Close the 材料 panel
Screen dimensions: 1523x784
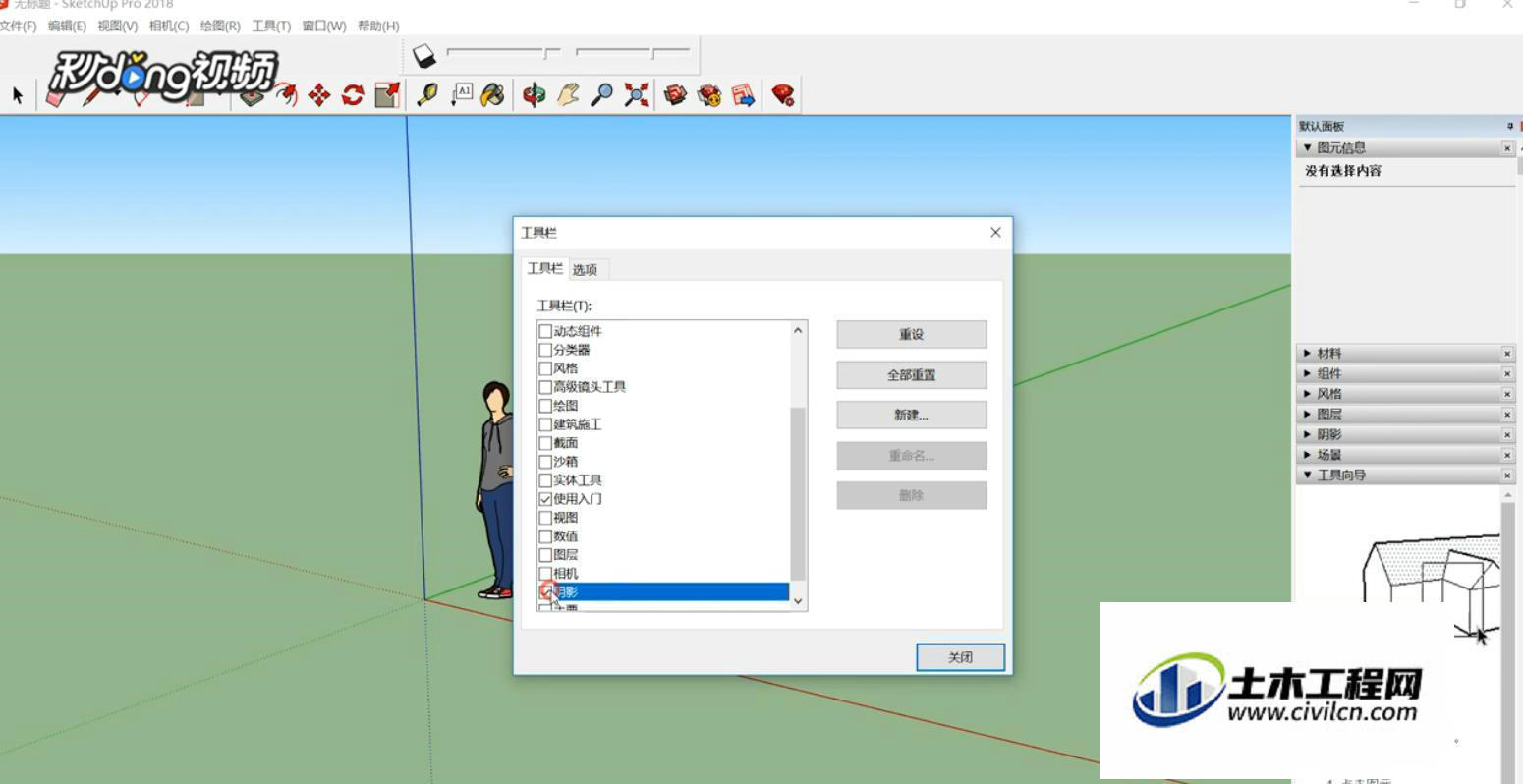[x=1507, y=353]
